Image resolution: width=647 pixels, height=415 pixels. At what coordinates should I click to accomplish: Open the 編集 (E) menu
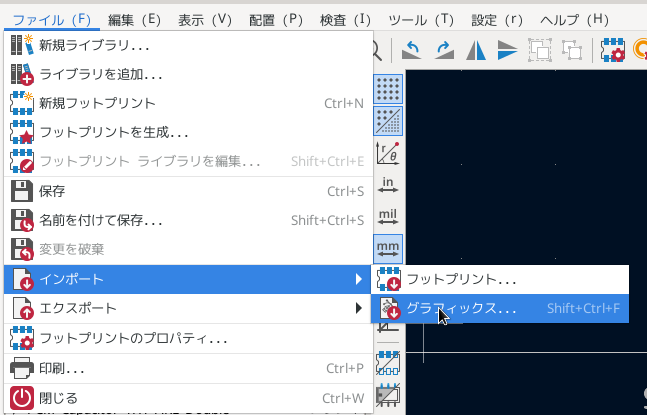pos(134,20)
